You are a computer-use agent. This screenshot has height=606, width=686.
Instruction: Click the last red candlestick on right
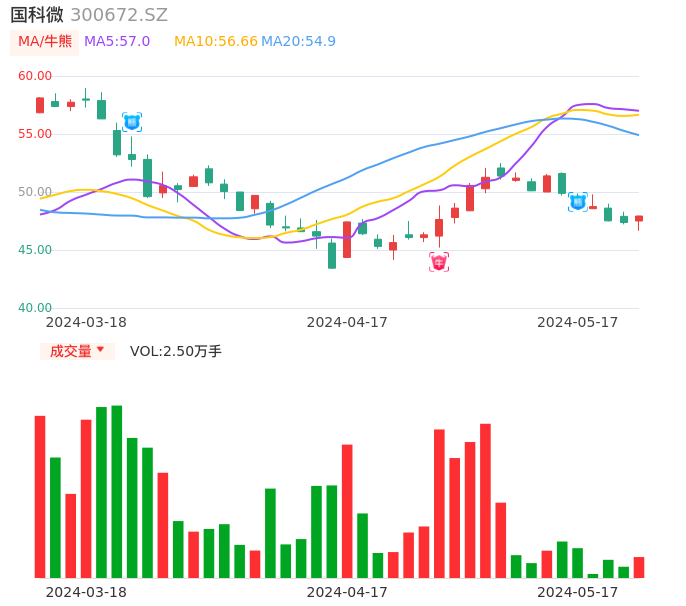[x=639, y=218]
